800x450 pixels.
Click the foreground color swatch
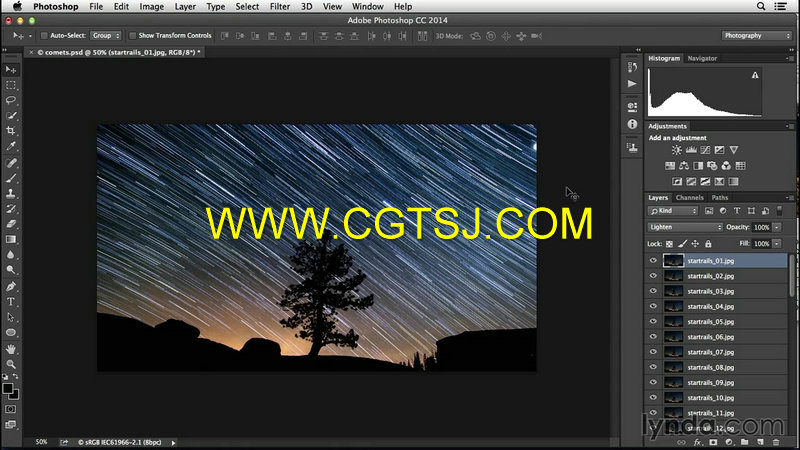(x=8, y=388)
